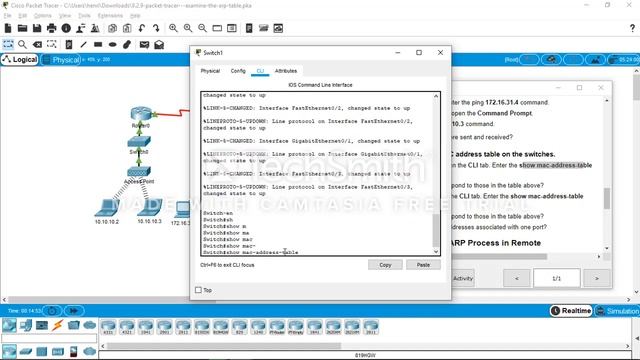Image resolution: width=640 pixels, height=360 pixels.
Task: Zoom in on the workspace
Action: click(x=173, y=28)
